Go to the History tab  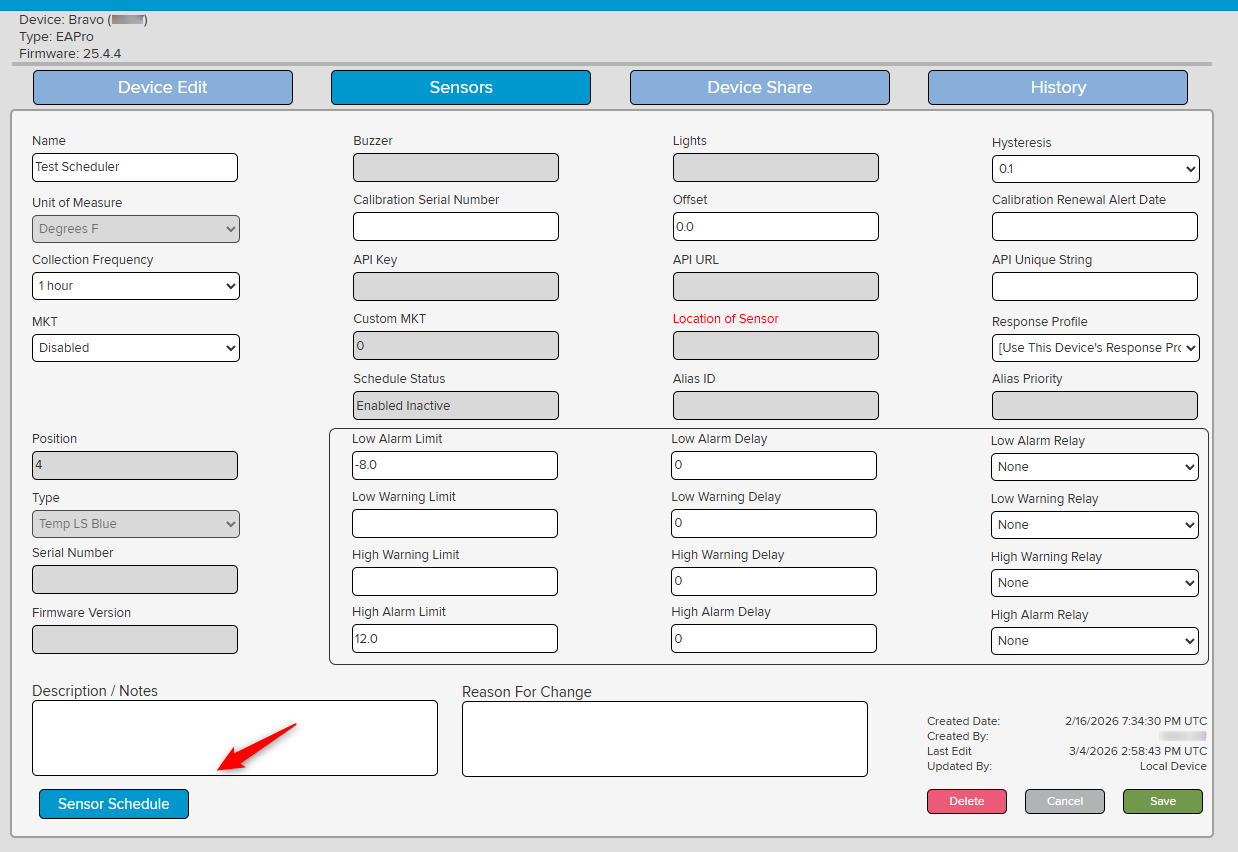click(x=1057, y=88)
